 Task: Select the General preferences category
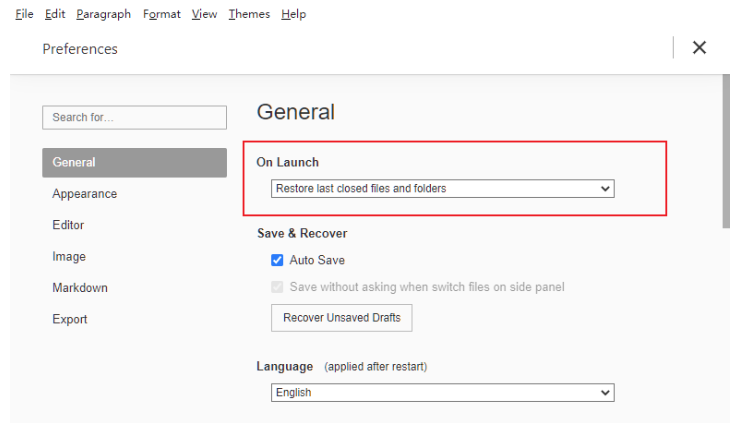click(134, 162)
